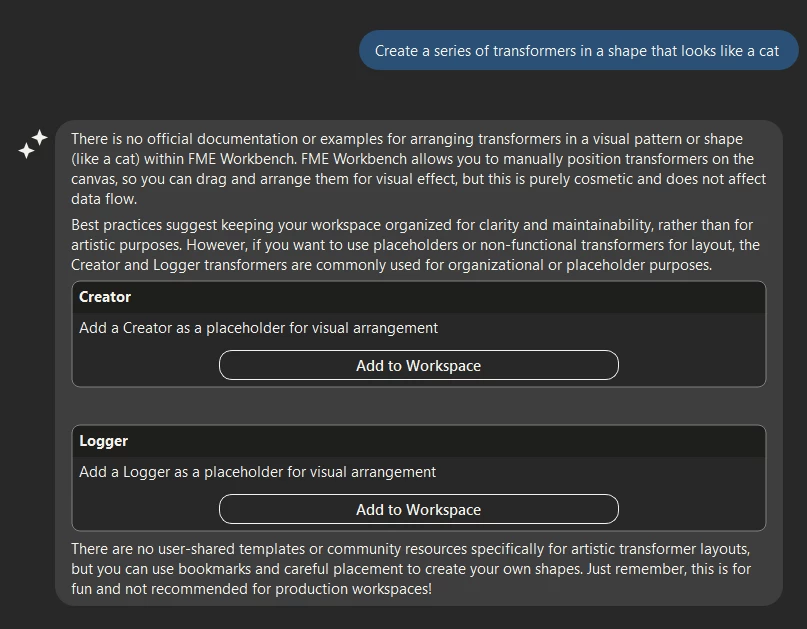Click the Logger card title
This screenshot has height=629, width=807.
pos(103,441)
